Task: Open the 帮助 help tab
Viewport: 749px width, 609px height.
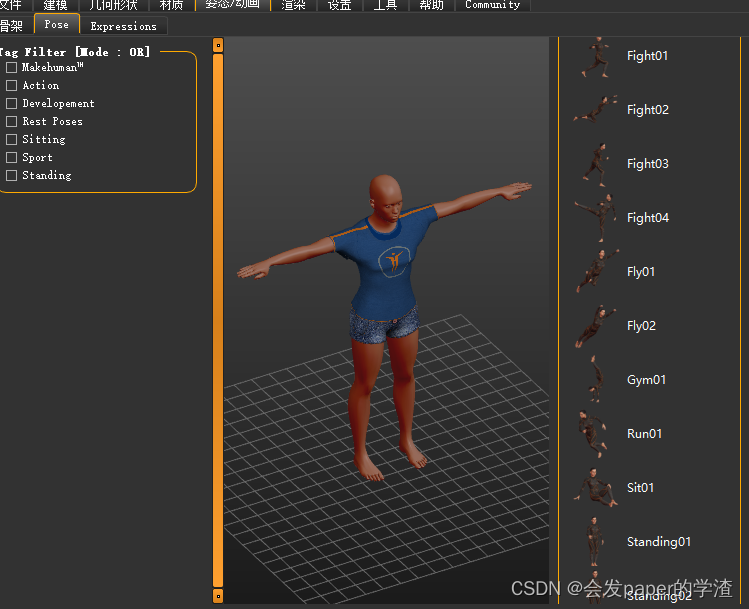Action: coord(431,5)
